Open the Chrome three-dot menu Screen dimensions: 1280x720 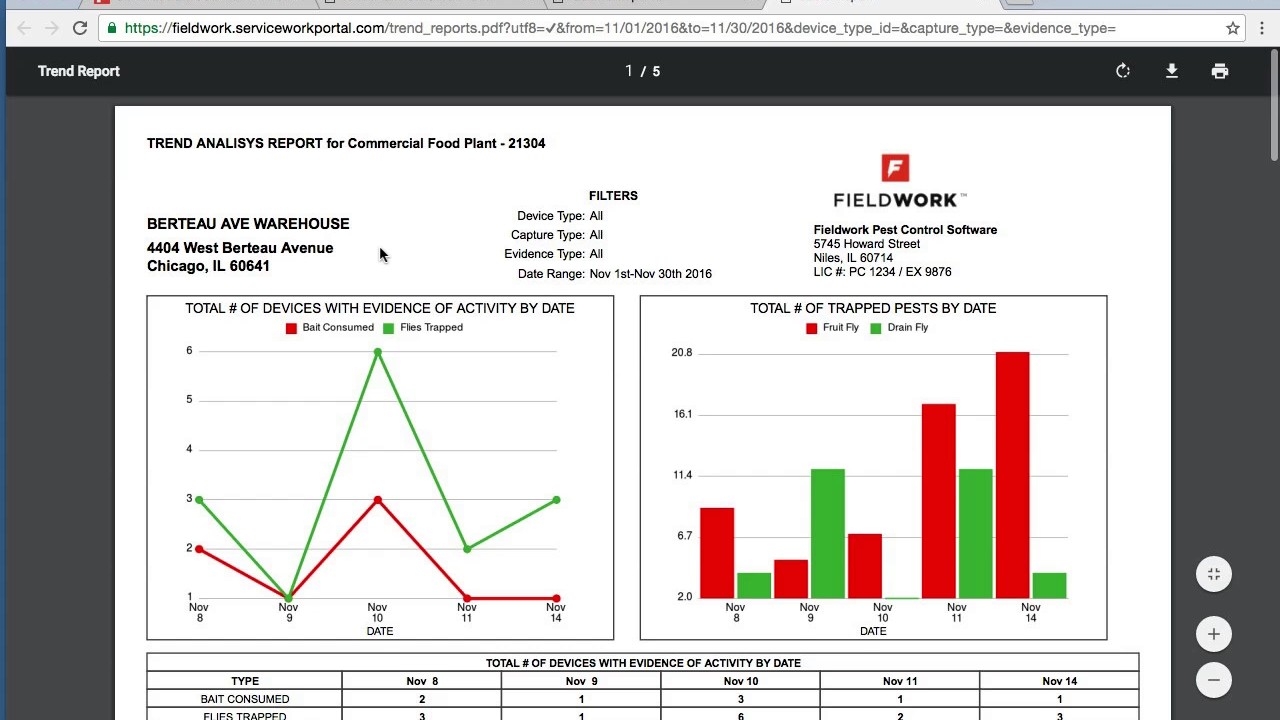coord(1262,28)
